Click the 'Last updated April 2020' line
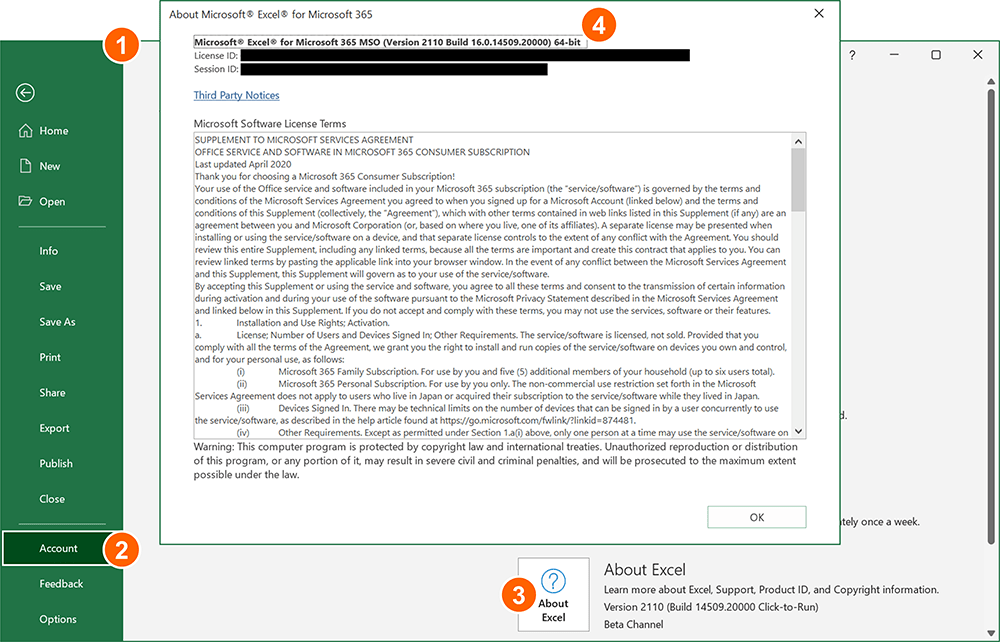 pyautogui.click(x=243, y=164)
